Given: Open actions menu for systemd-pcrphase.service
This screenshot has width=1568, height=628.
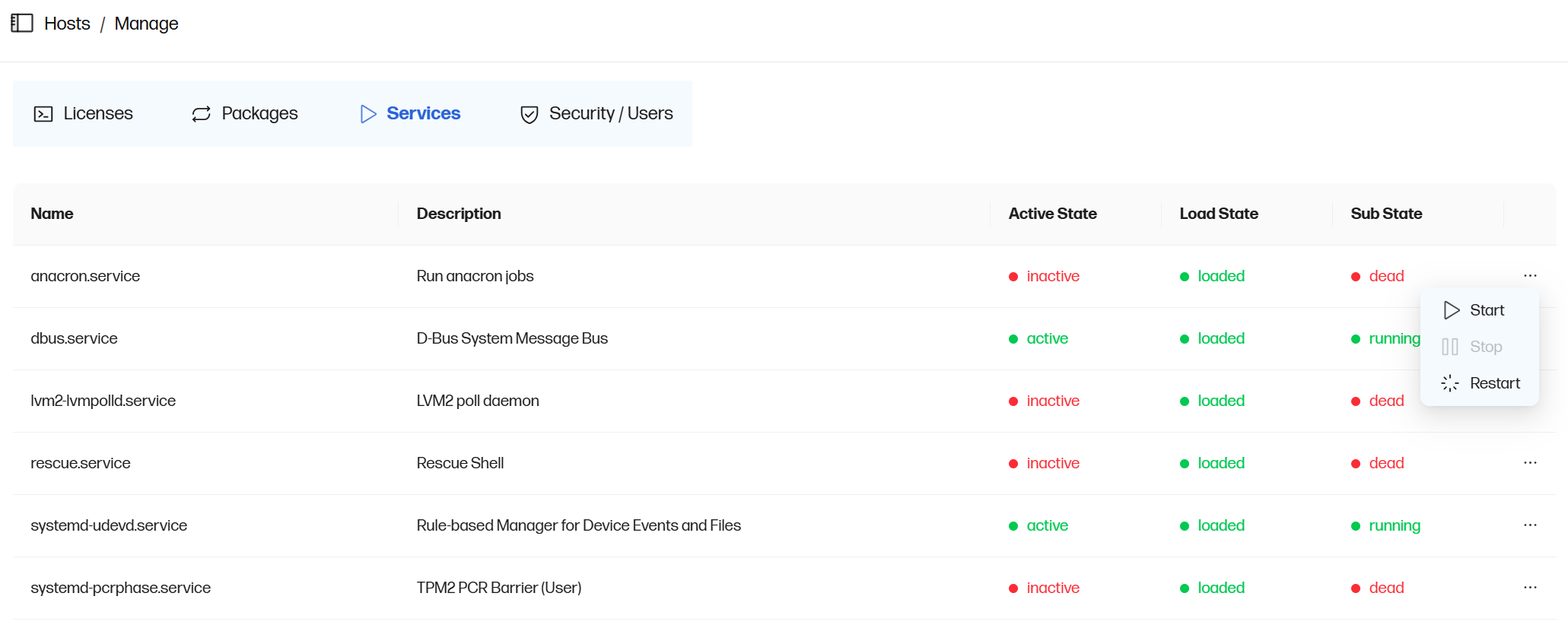Looking at the screenshot, I should coord(1530,587).
